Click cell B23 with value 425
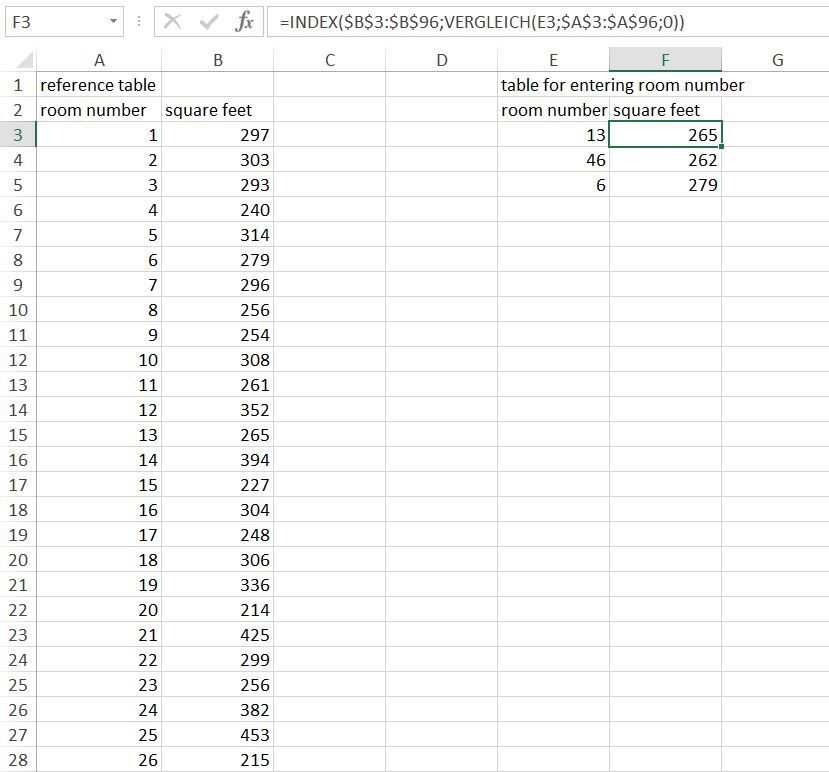 [217, 635]
